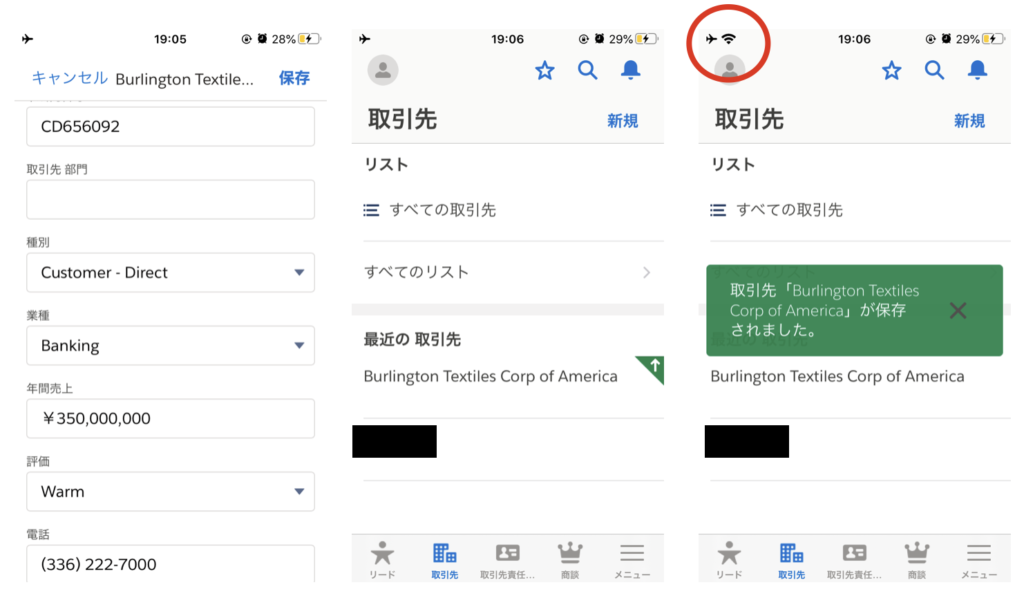Tap the search magnifier in the middle screen

[x=587, y=70]
